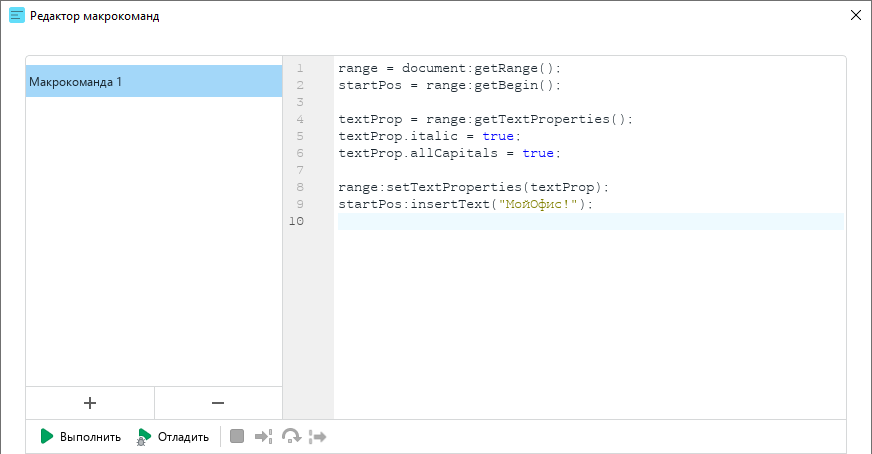Click the stop execution square icon

[237, 436]
